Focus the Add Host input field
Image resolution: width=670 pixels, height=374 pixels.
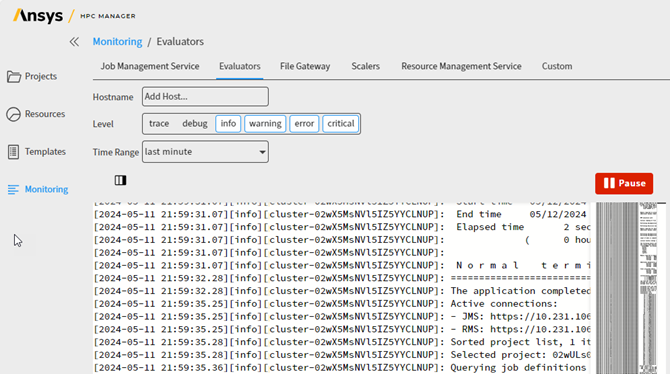click(x=206, y=97)
